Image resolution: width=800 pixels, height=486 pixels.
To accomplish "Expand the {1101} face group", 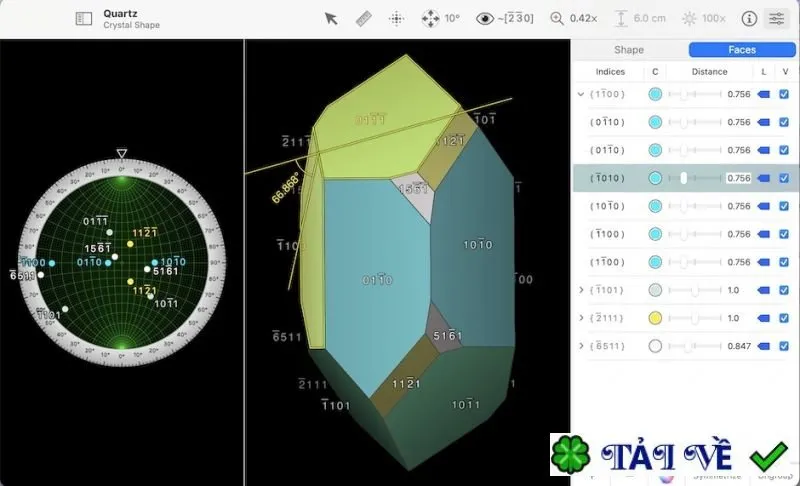I will [x=581, y=290].
